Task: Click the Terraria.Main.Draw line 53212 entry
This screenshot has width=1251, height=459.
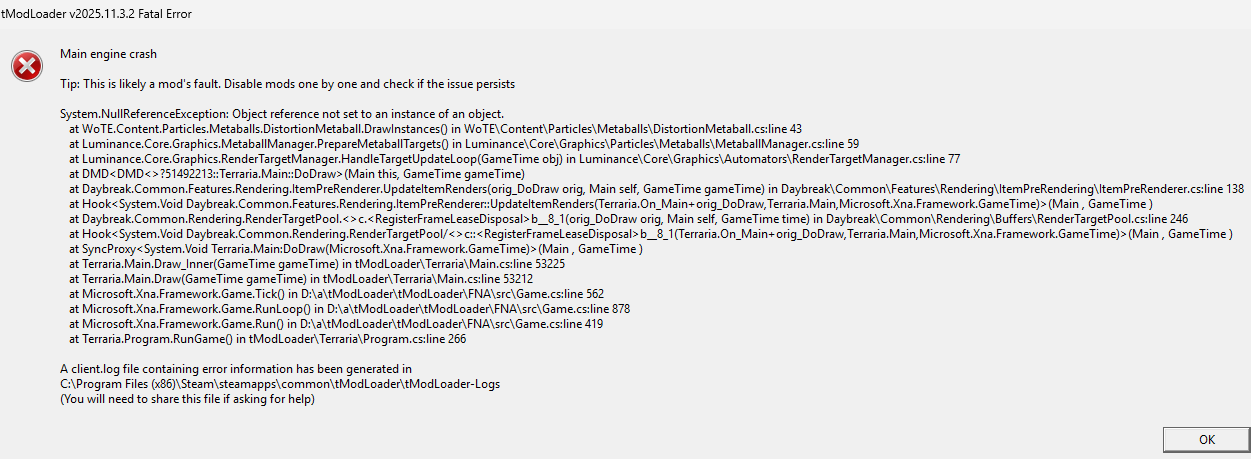Action: click(x=305, y=279)
